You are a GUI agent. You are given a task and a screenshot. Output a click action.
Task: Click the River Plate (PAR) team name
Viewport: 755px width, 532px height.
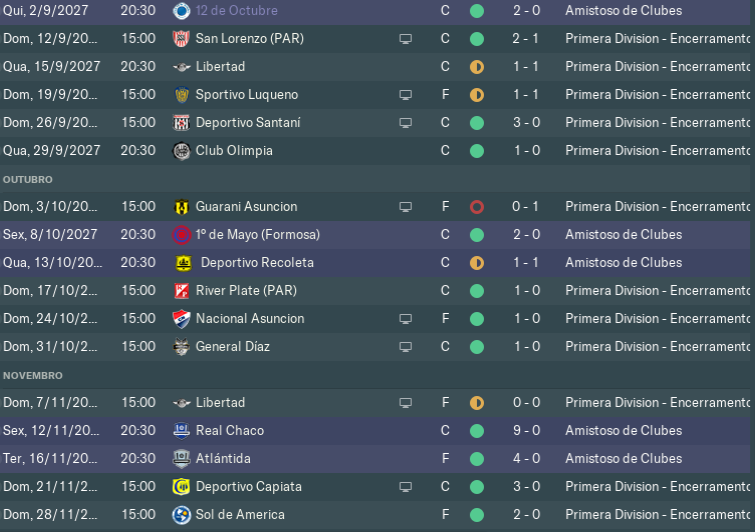246,291
